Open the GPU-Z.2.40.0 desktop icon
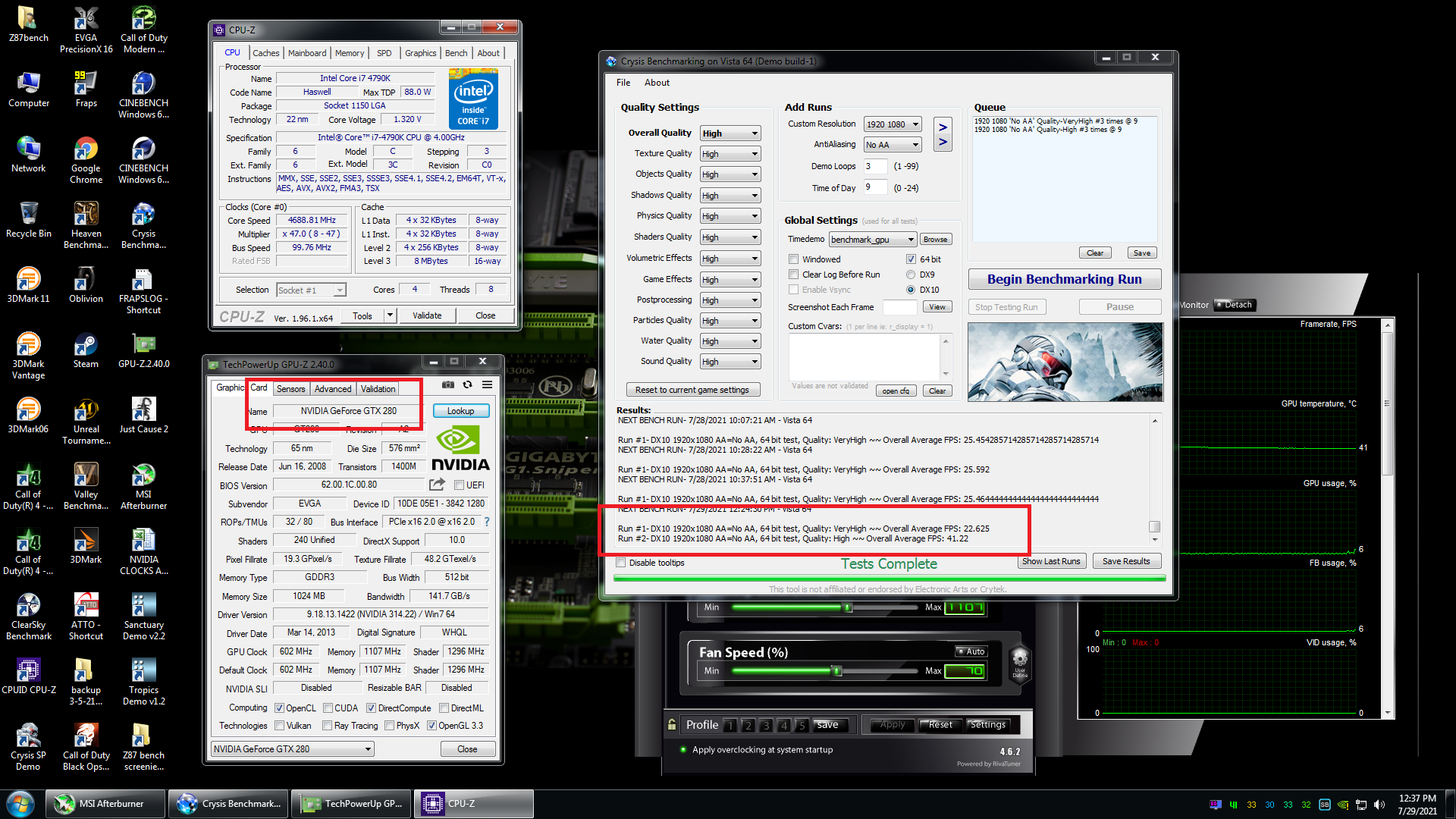 [143, 350]
